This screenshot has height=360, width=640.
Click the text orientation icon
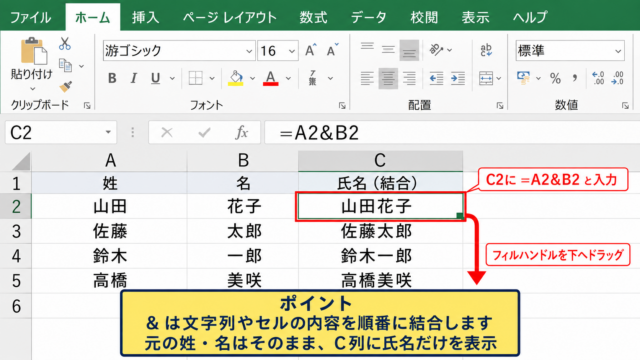point(436,50)
